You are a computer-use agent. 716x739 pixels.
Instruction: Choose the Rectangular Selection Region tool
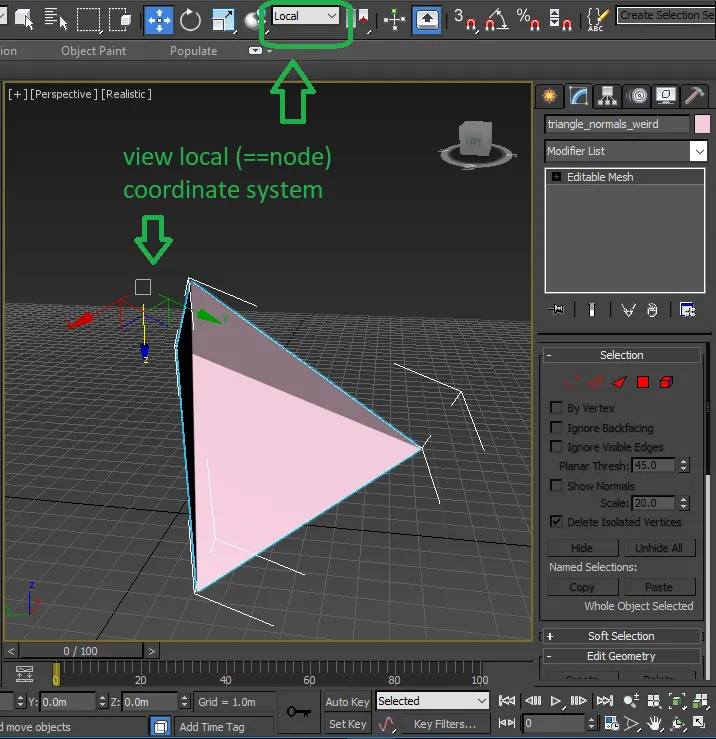coord(89,20)
